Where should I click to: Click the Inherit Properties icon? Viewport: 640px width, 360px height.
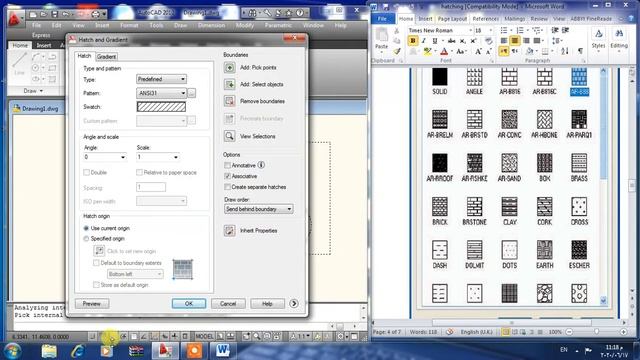tap(229, 231)
